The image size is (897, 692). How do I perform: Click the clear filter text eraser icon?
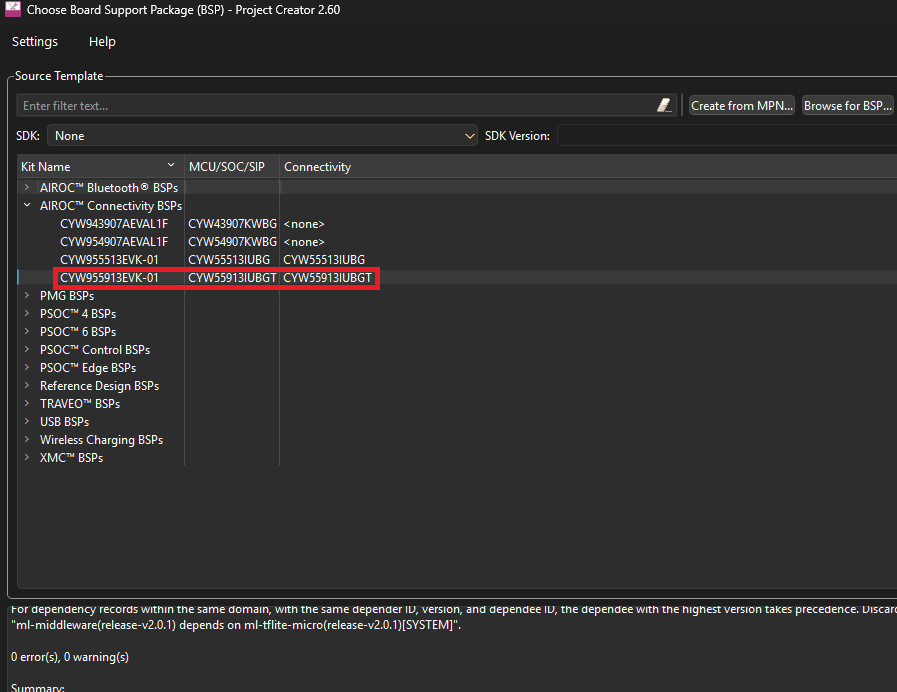[664, 105]
